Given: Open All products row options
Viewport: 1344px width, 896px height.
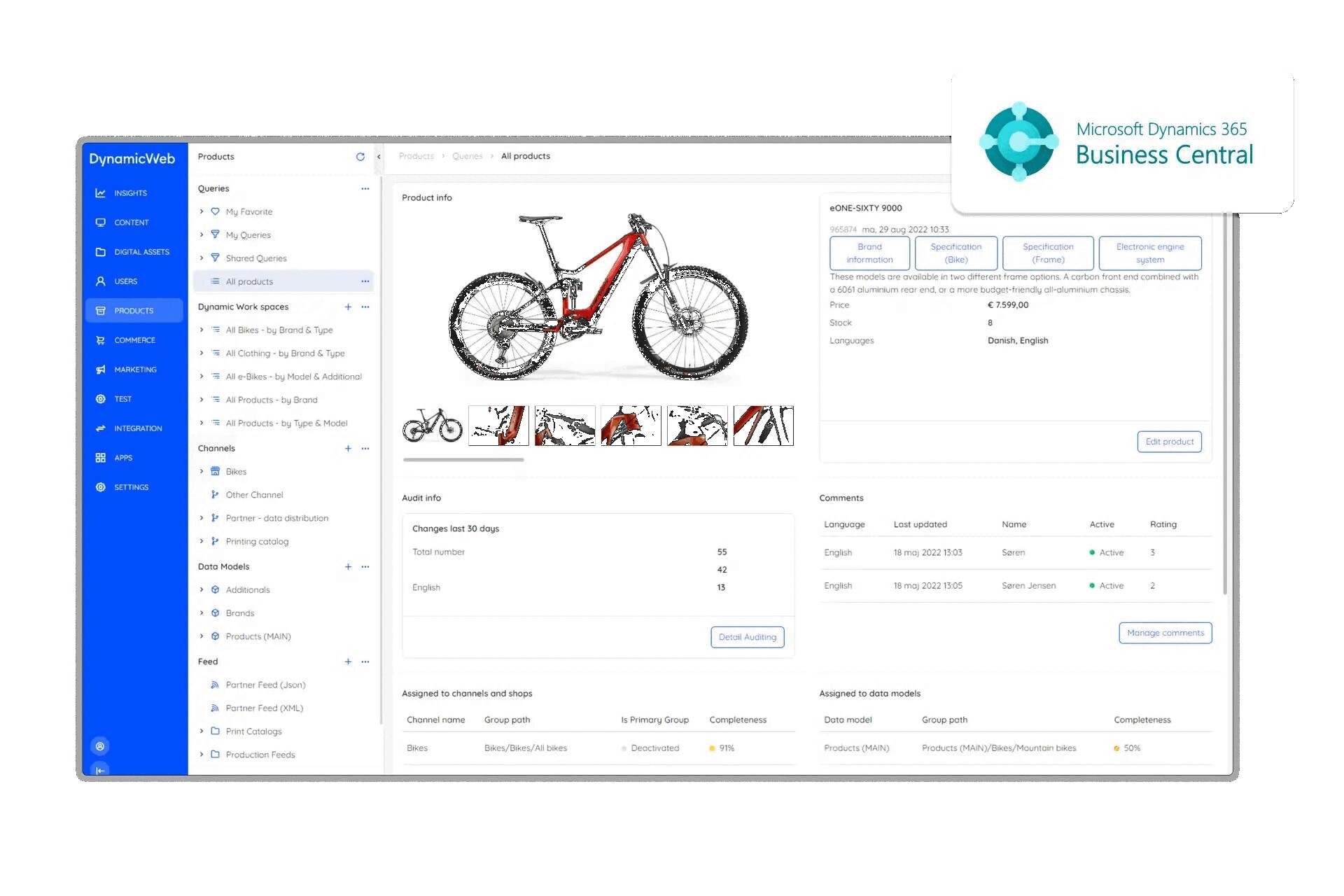Looking at the screenshot, I should [365, 281].
